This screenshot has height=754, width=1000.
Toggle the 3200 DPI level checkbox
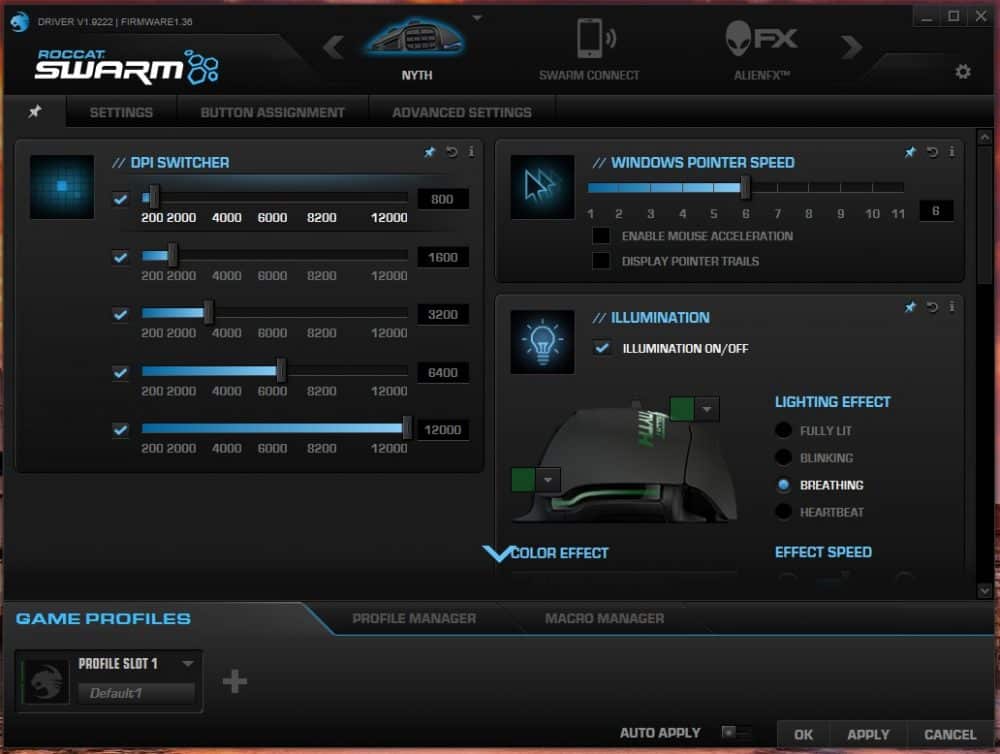point(120,314)
